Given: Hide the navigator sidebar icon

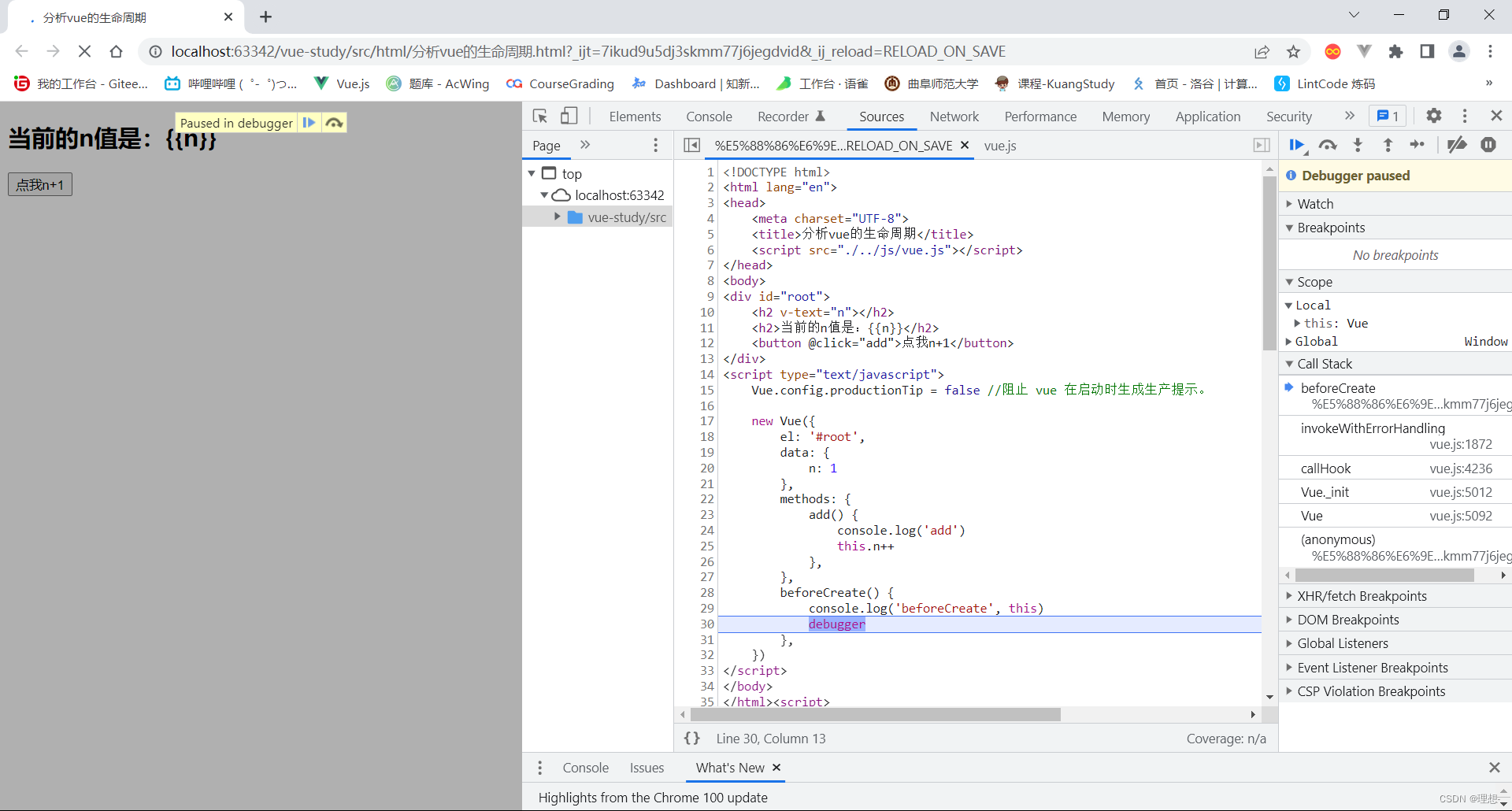Looking at the screenshot, I should click(691, 145).
